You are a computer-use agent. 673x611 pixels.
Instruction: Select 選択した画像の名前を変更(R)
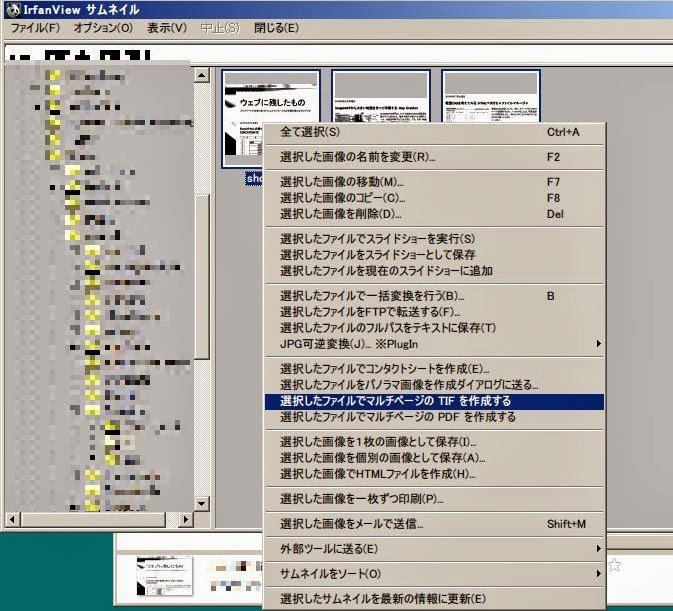[x=434, y=157]
